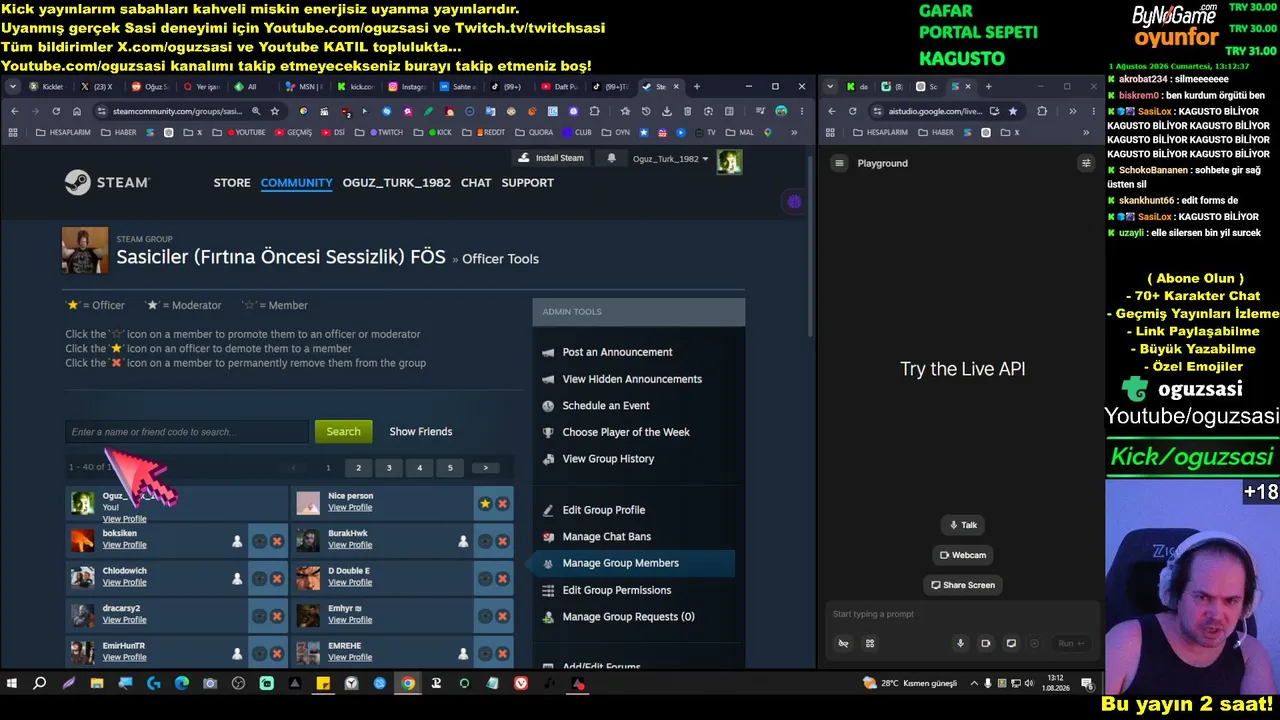
Task: Promote D Double E with the star icon
Action: [485, 578]
